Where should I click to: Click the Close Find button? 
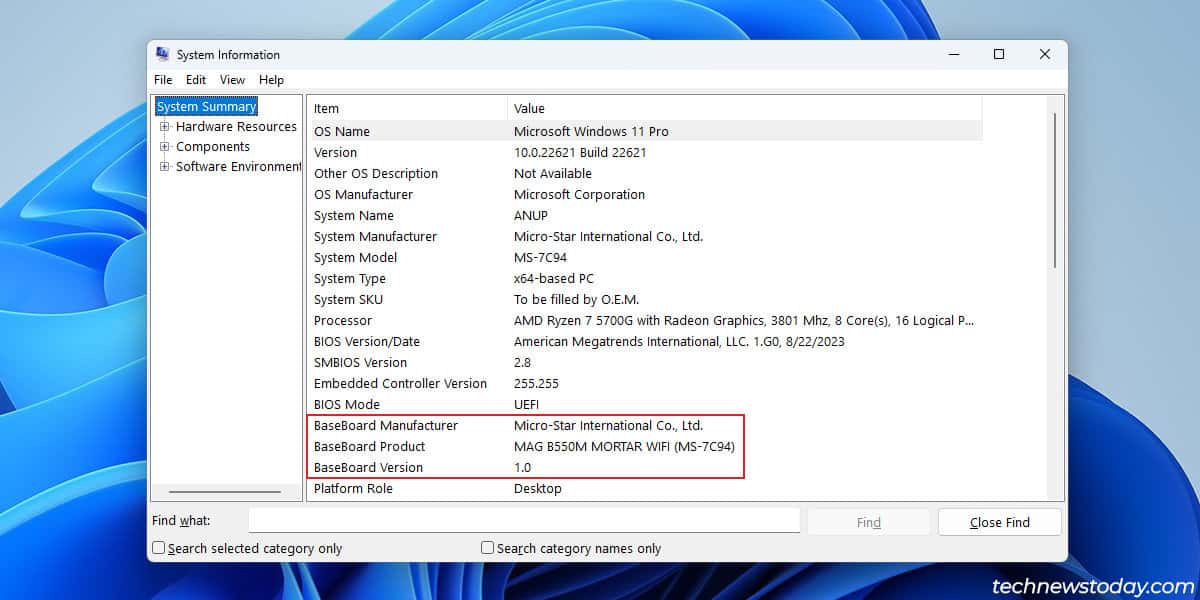tap(999, 521)
